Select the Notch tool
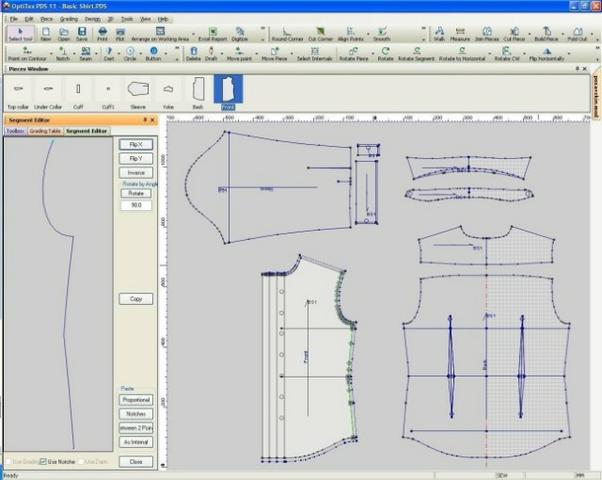This screenshot has height=480, width=602. (x=63, y=54)
